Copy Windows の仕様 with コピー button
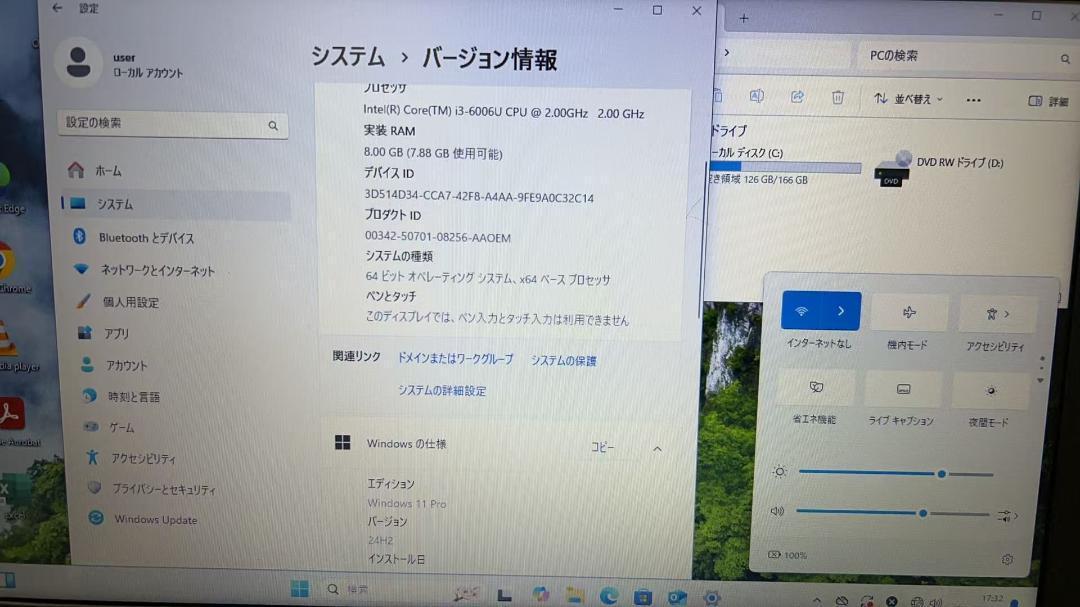 [602, 447]
